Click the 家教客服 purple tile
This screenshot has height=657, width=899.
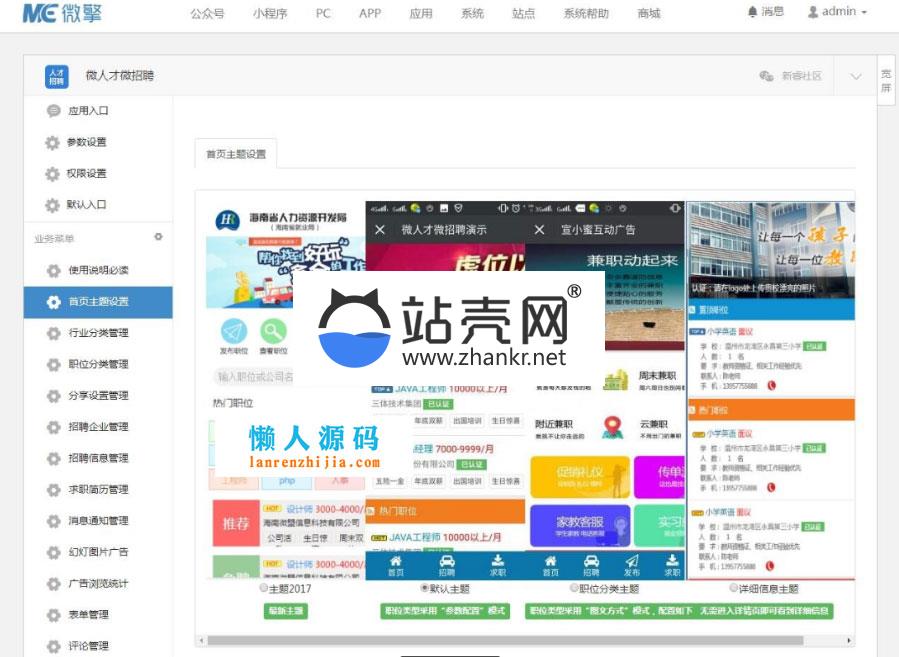580,526
